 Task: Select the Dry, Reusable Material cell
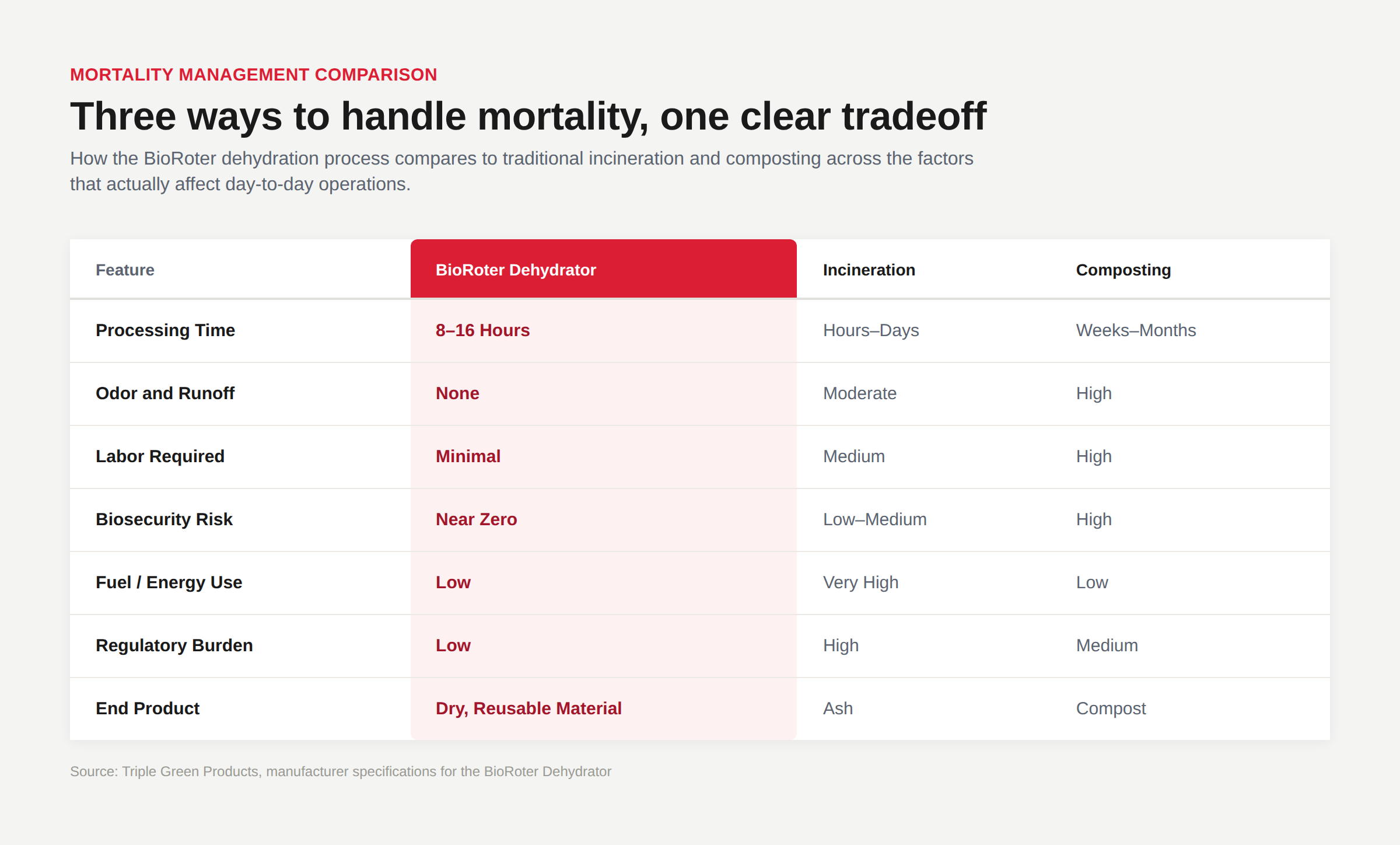[528, 708]
